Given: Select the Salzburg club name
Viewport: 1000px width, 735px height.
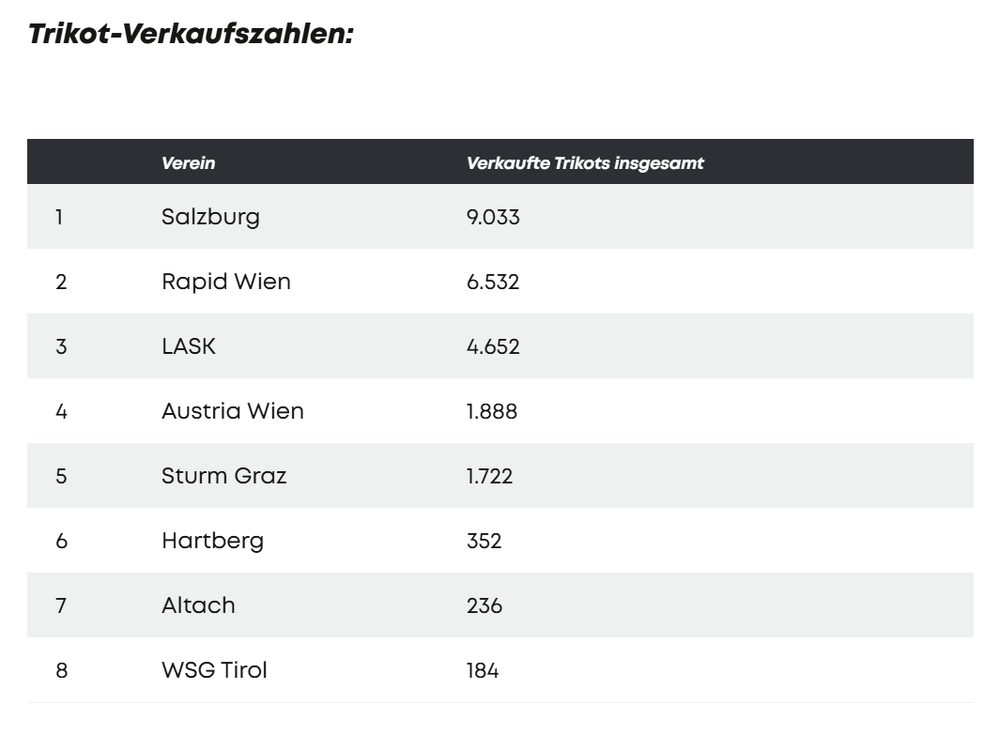Looking at the screenshot, I should (x=210, y=217).
